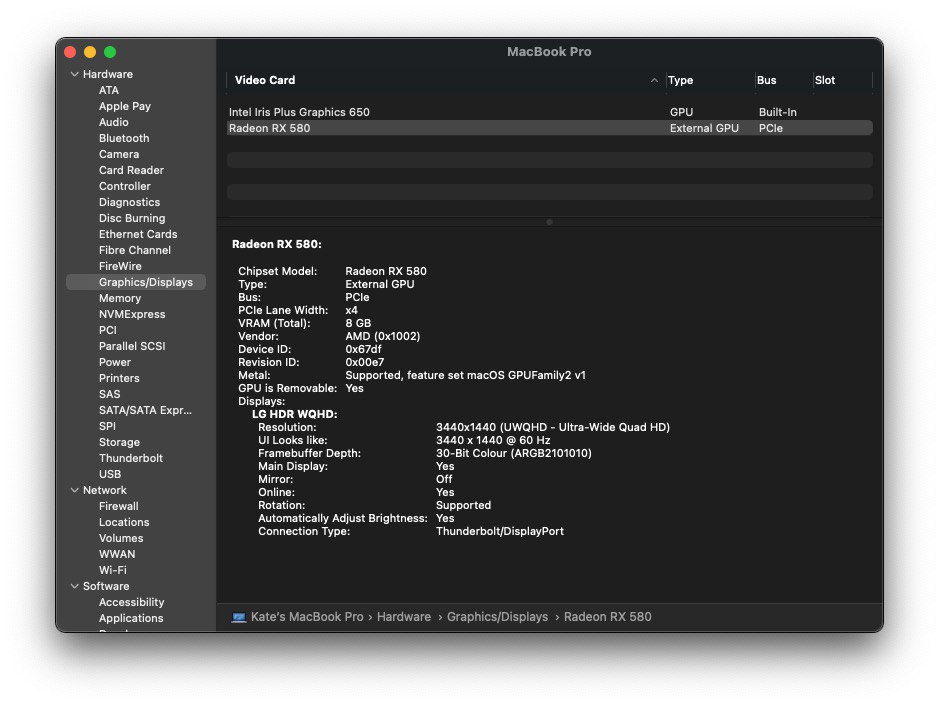
Task: Select Apple Pay in the sidebar
Action: 125,107
